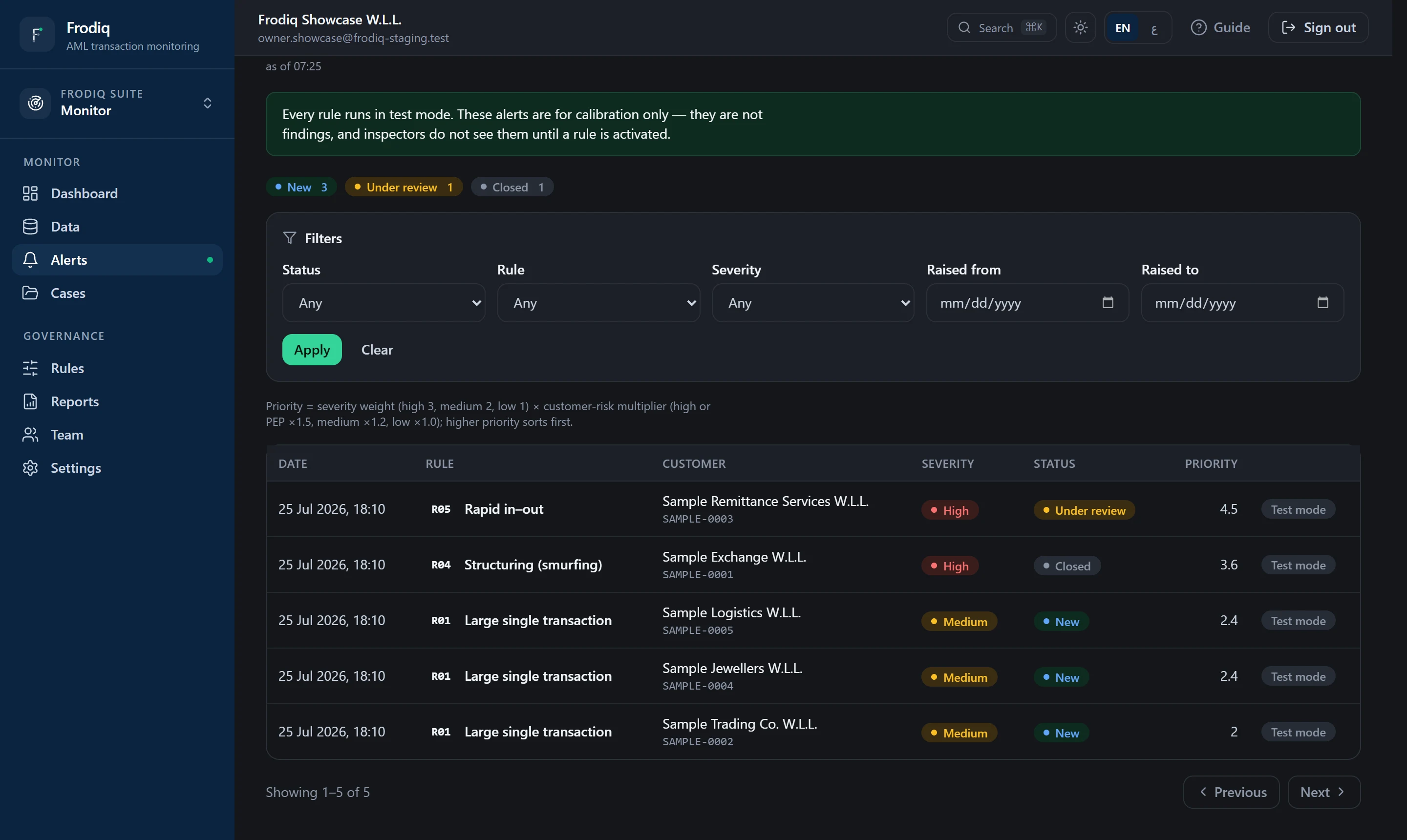Click the sign out arrow icon
1407x840 pixels.
point(1288,28)
